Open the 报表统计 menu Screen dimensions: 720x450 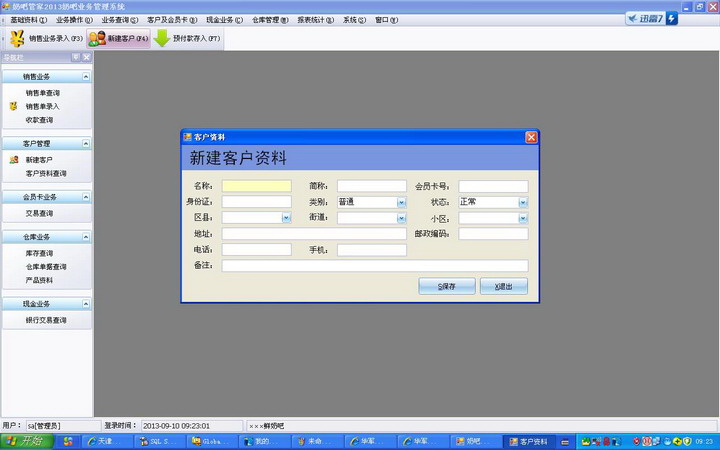[315, 20]
